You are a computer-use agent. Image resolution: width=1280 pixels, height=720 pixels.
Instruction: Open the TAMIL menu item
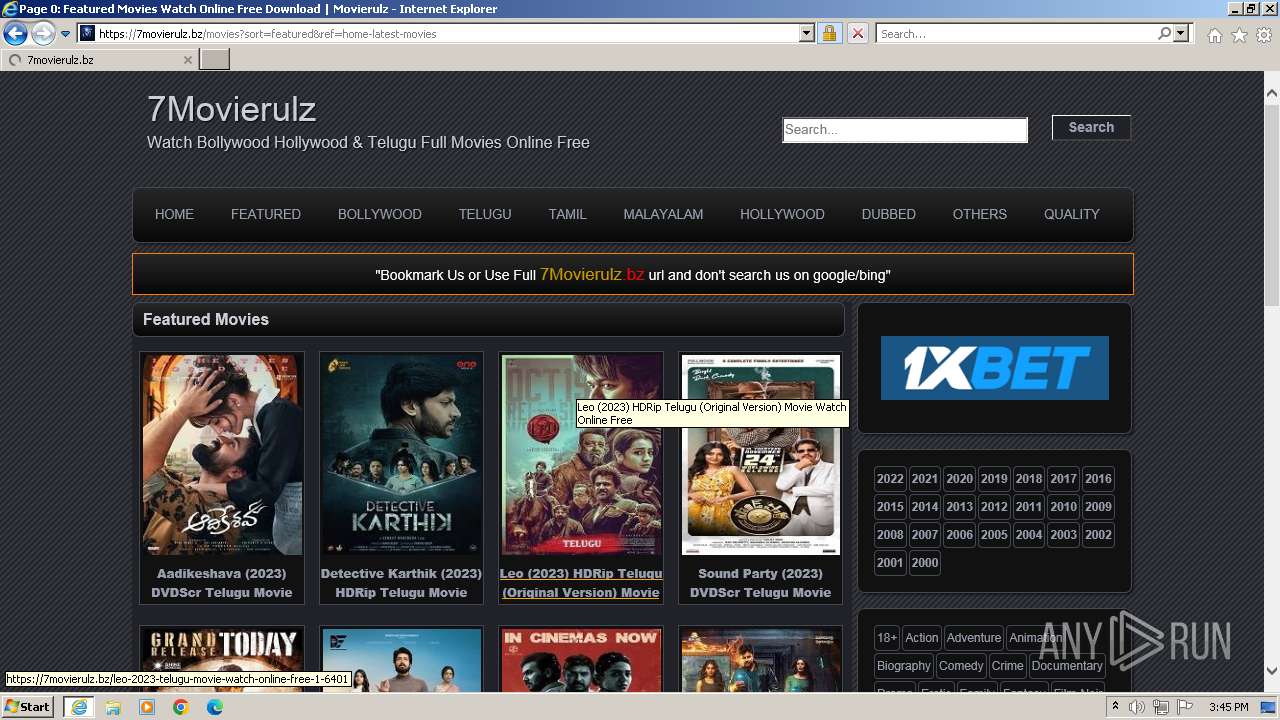coord(567,214)
